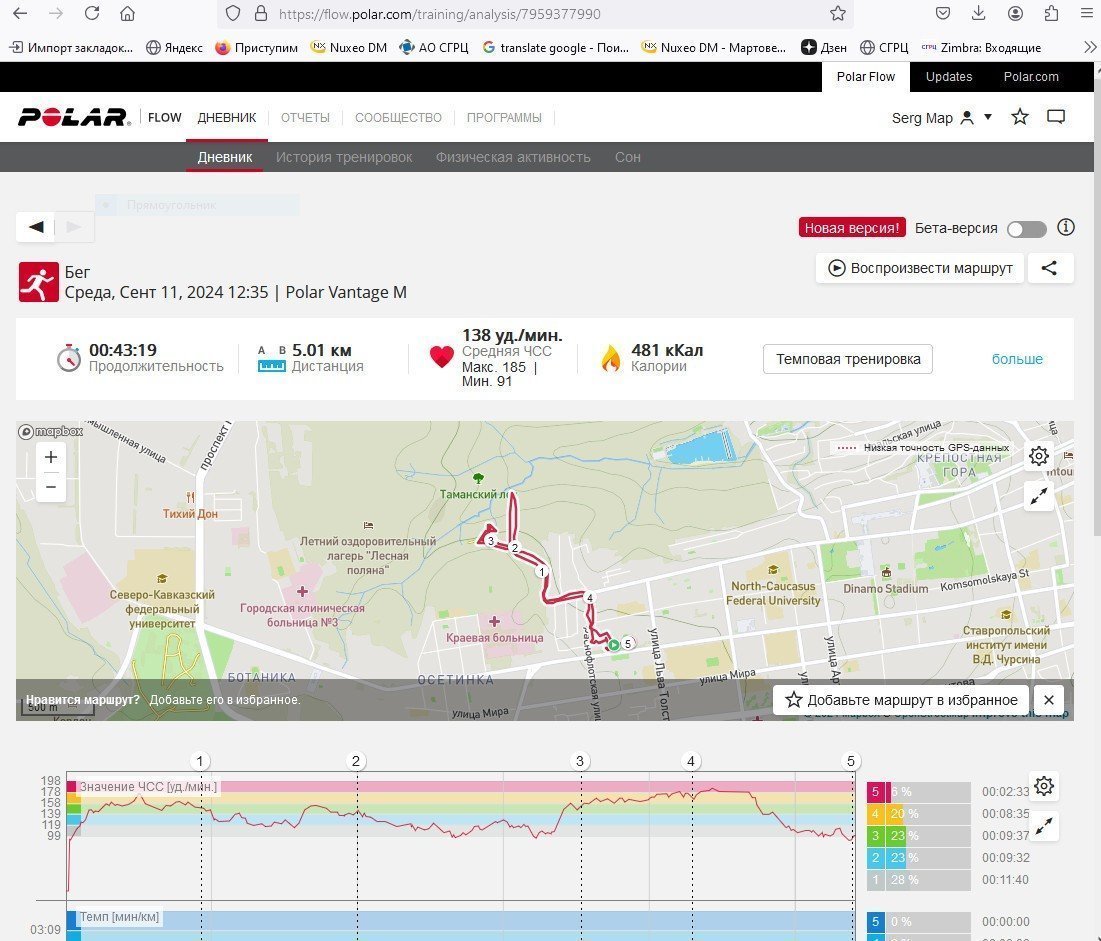1101x941 pixels.
Task: Open the Pocket save icon
Action: click(943, 13)
